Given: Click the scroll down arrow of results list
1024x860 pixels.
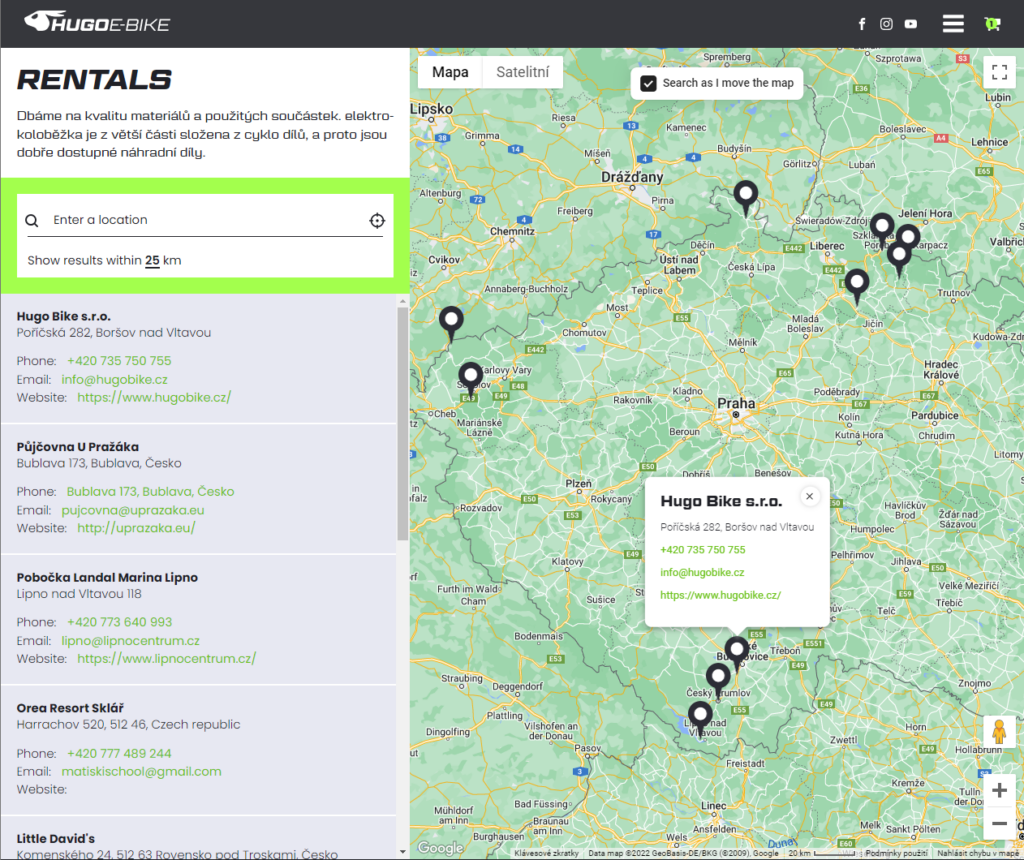Looking at the screenshot, I should click(402, 852).
